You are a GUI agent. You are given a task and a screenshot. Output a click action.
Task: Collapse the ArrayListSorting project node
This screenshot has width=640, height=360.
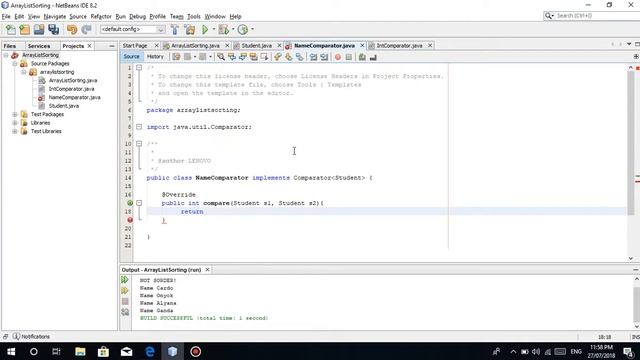tap(6, 55)
